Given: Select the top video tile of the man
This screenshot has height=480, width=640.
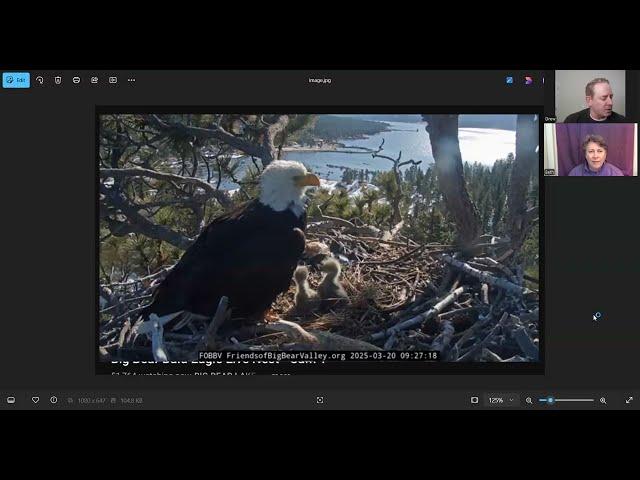Looking at the screenshot, I should 590,96.
